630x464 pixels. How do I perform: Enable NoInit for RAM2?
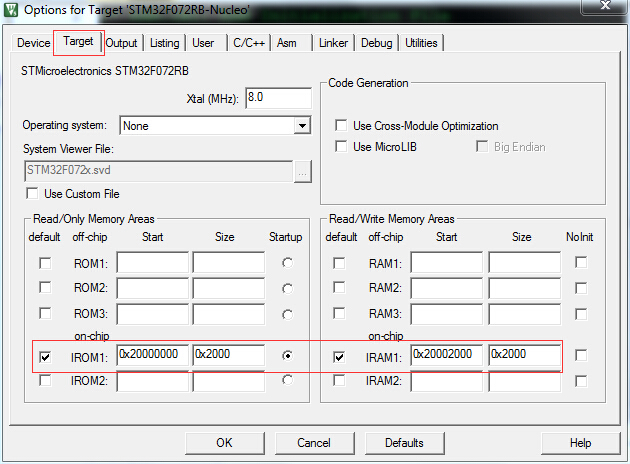tap(581, 288)
